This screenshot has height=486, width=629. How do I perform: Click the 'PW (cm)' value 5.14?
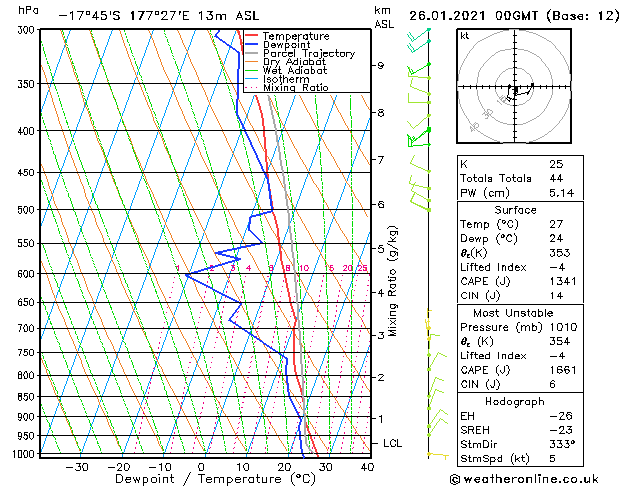(x=562, y=193)
